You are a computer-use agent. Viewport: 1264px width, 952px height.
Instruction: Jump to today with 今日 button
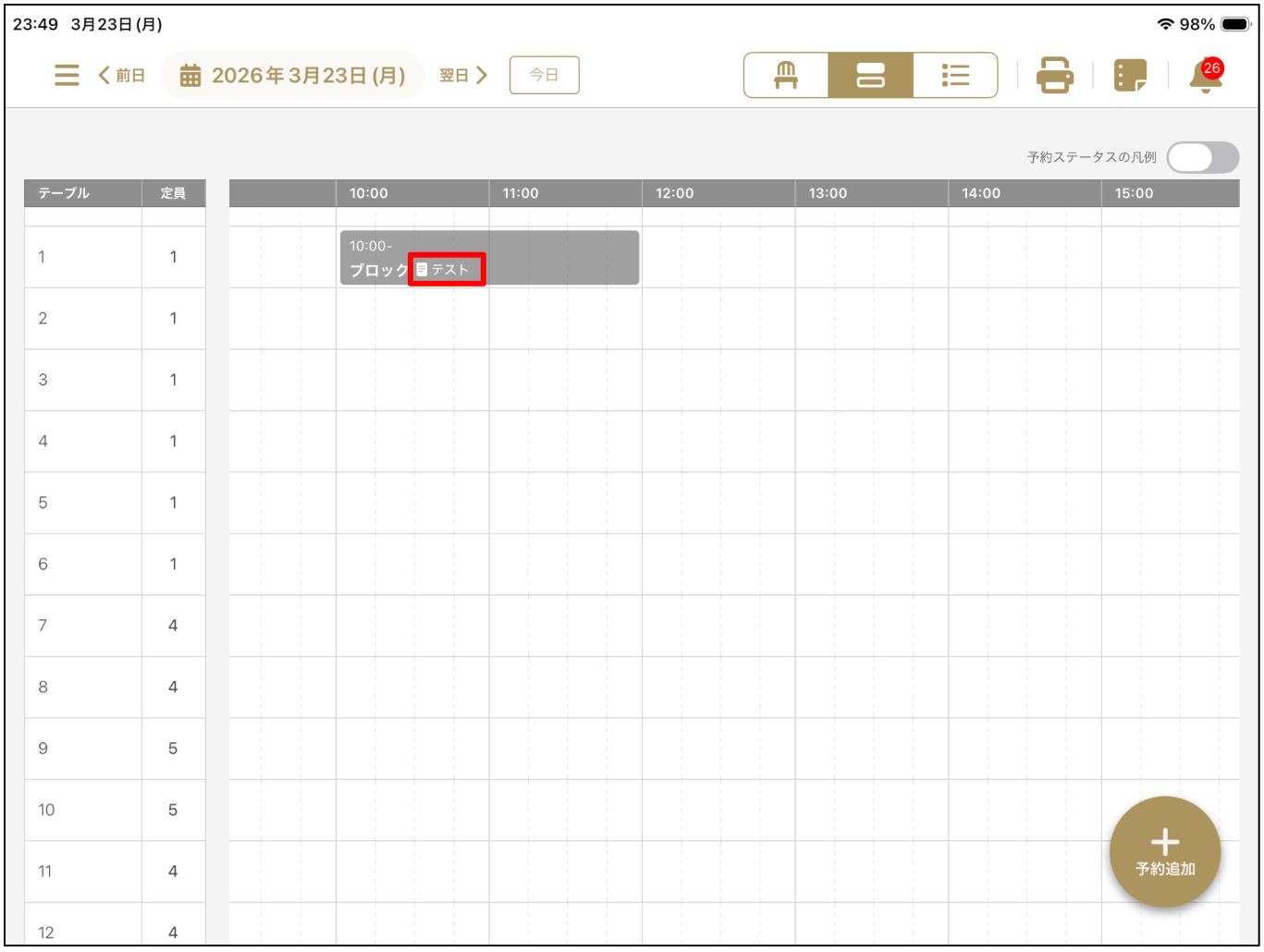tap(544, 75)
